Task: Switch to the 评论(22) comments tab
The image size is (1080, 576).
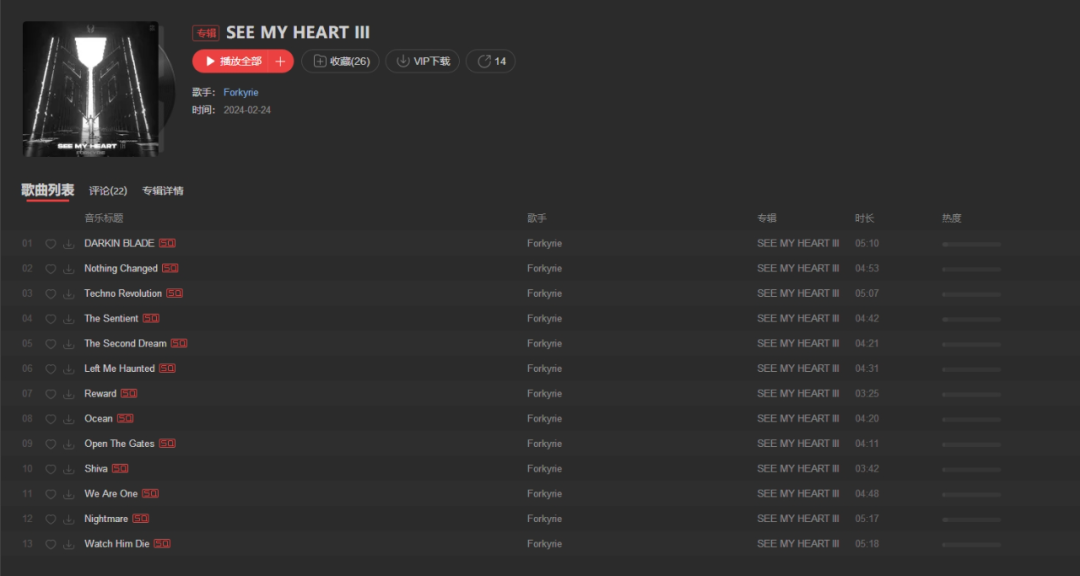Action: coord(108,191)
